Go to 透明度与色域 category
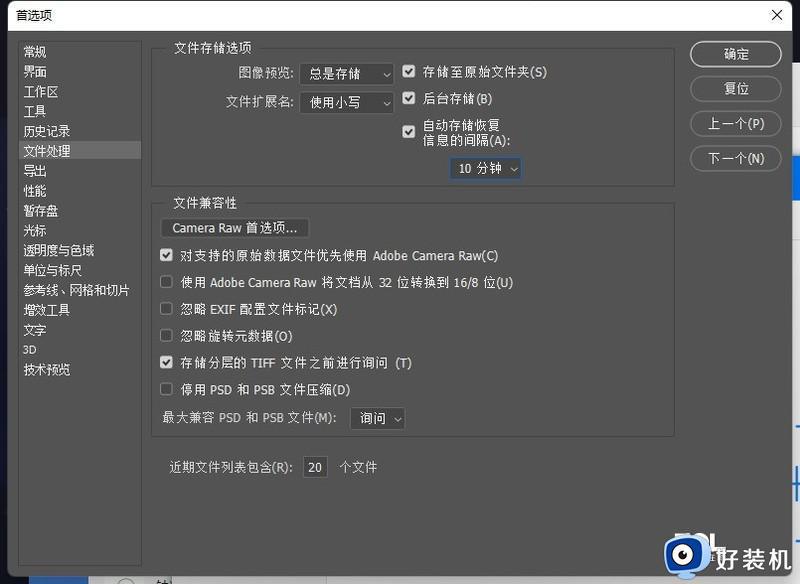This screenshot has height=584, width=800. pos(59,251)
